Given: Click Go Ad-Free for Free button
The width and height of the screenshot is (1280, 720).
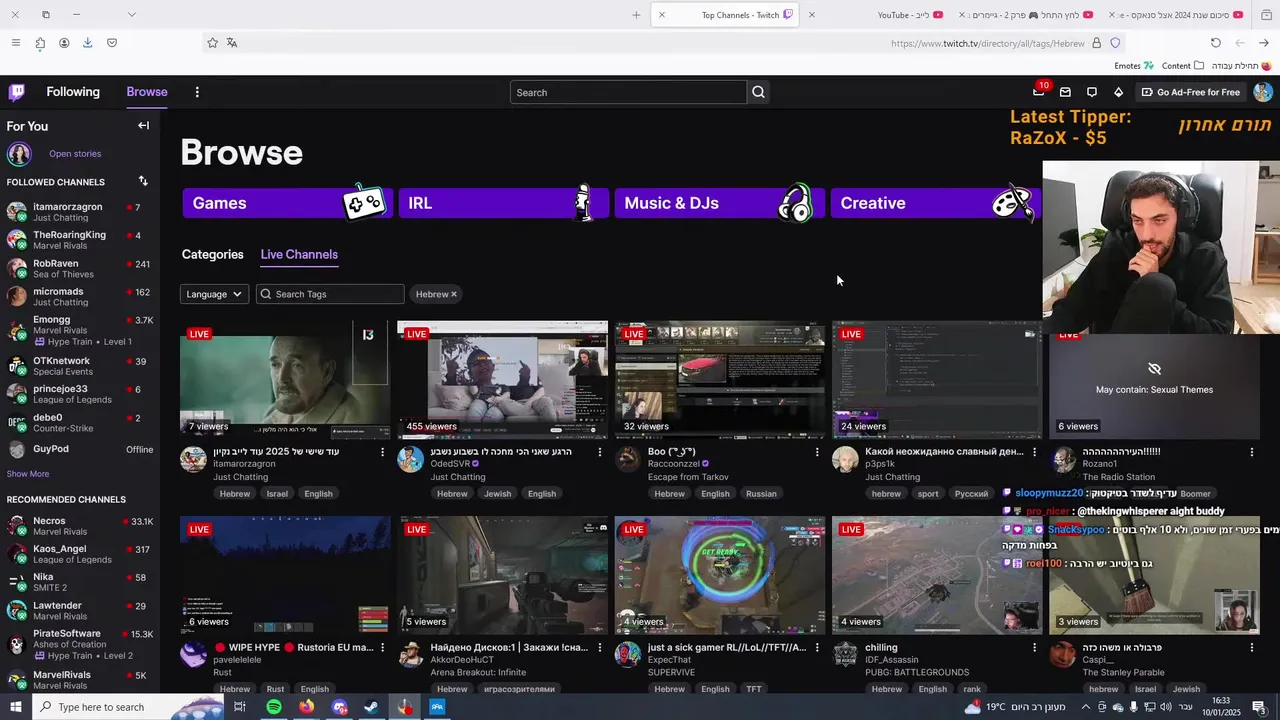Looking at the screenshot, I should (x=1190, y=92).
